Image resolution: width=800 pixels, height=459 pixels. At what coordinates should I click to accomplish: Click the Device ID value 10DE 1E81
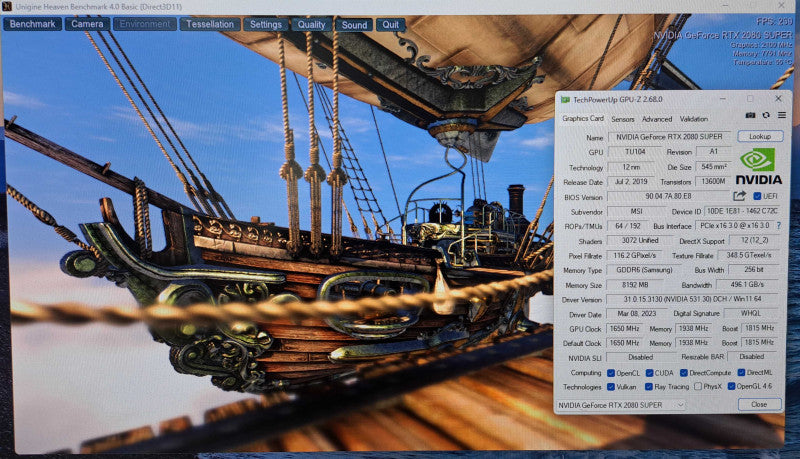click(742, 211)
